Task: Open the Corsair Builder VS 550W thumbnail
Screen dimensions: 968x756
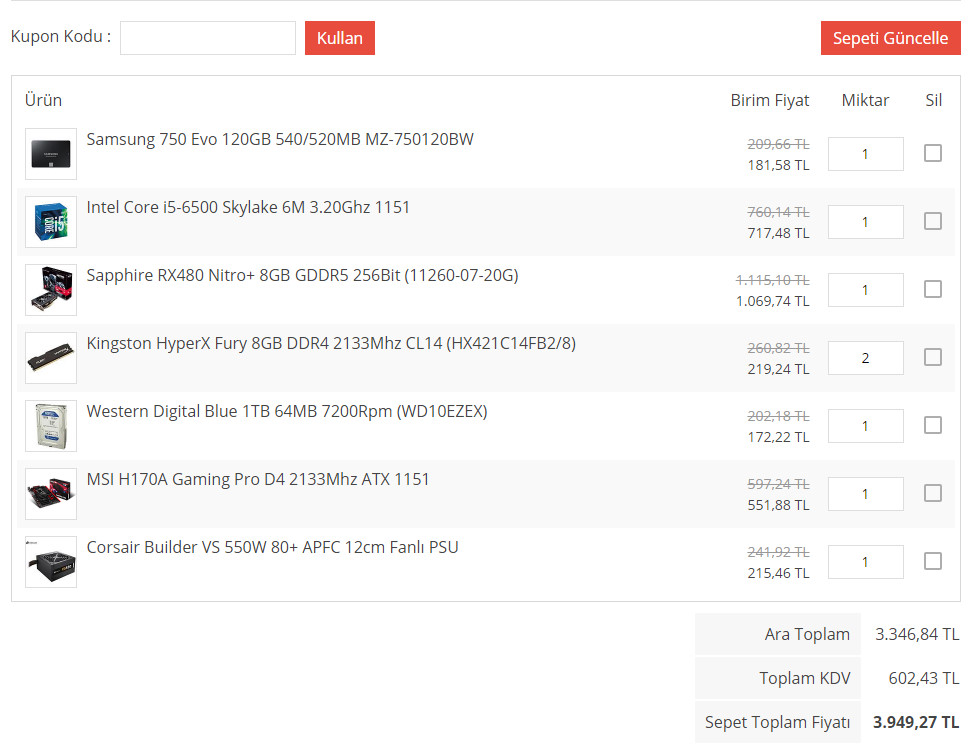Action: pyautogui.click(x=51, y=562)
